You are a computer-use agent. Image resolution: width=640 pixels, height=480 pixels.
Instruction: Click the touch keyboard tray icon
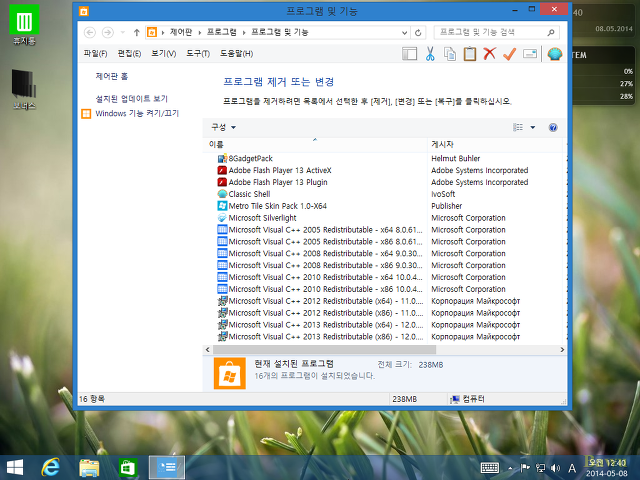click(x=490, y=468)
